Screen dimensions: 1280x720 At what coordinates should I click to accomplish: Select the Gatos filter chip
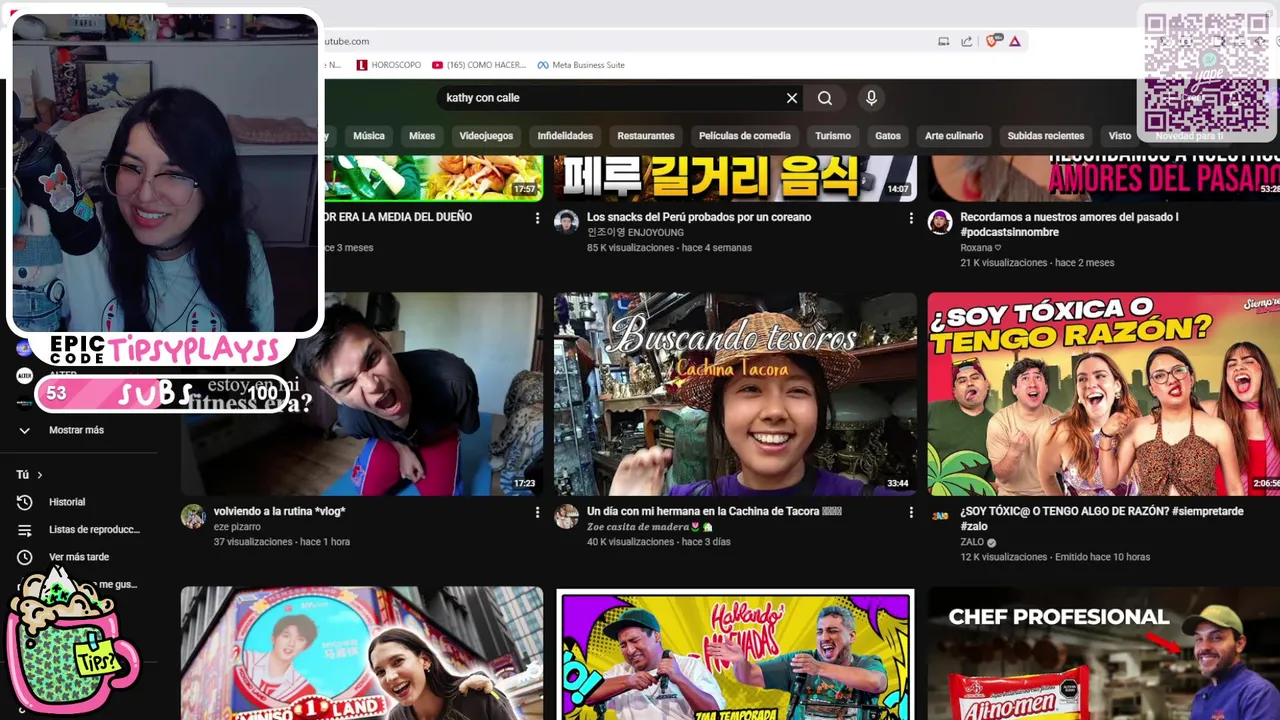(888, 136)
